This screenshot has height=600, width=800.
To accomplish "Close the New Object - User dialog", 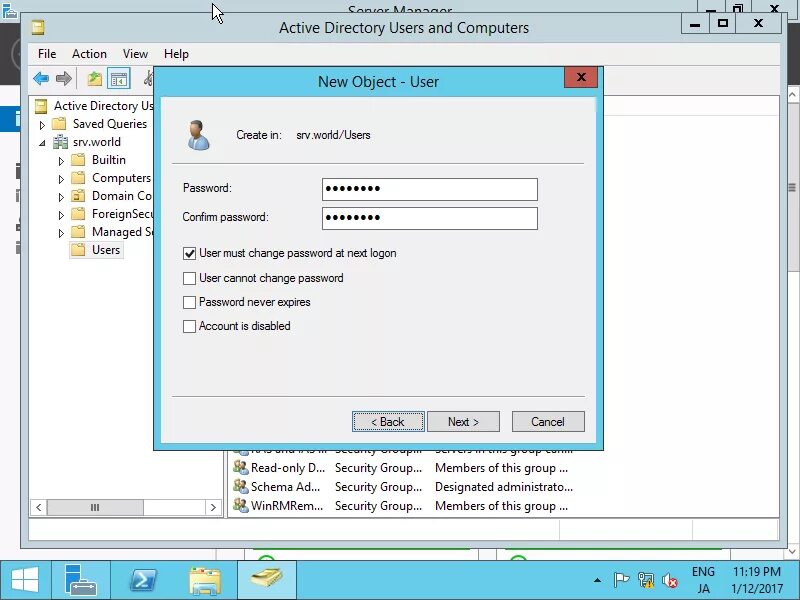I will (x=581, y=78).
